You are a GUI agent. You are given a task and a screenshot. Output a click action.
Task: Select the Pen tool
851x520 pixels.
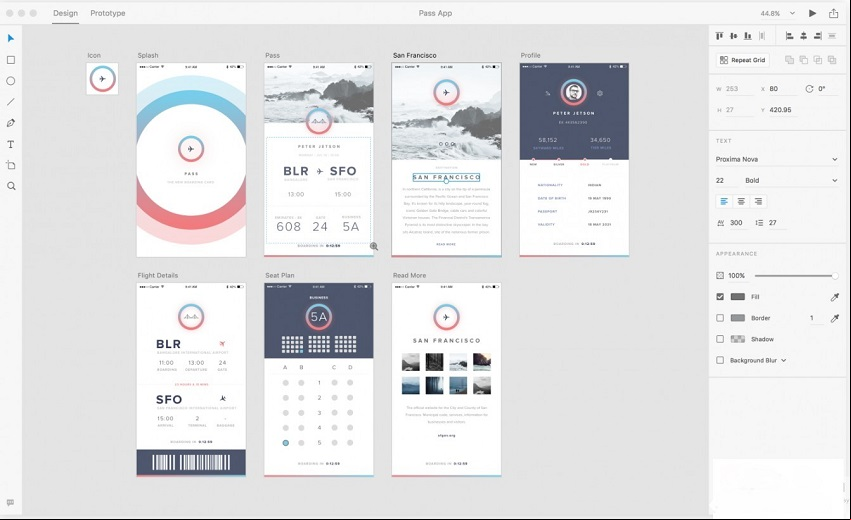coord(11,123)
